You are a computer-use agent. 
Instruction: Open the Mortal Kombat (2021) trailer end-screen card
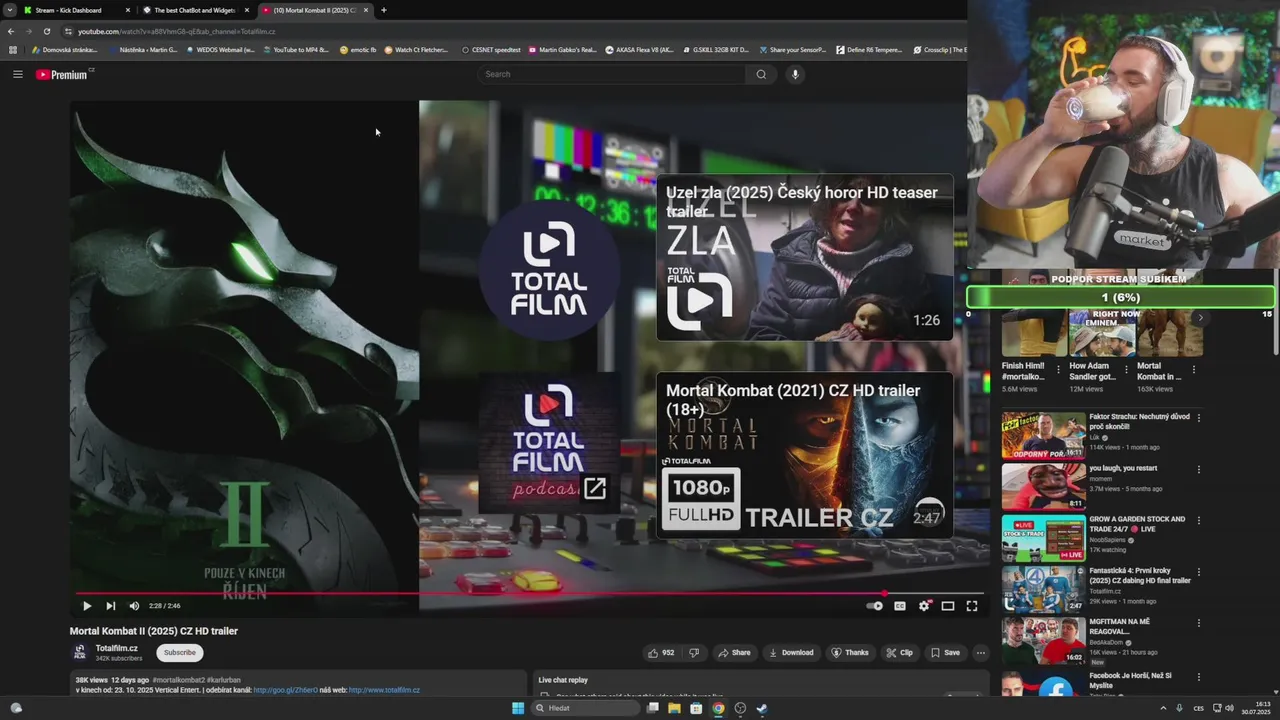coord(805,455)
